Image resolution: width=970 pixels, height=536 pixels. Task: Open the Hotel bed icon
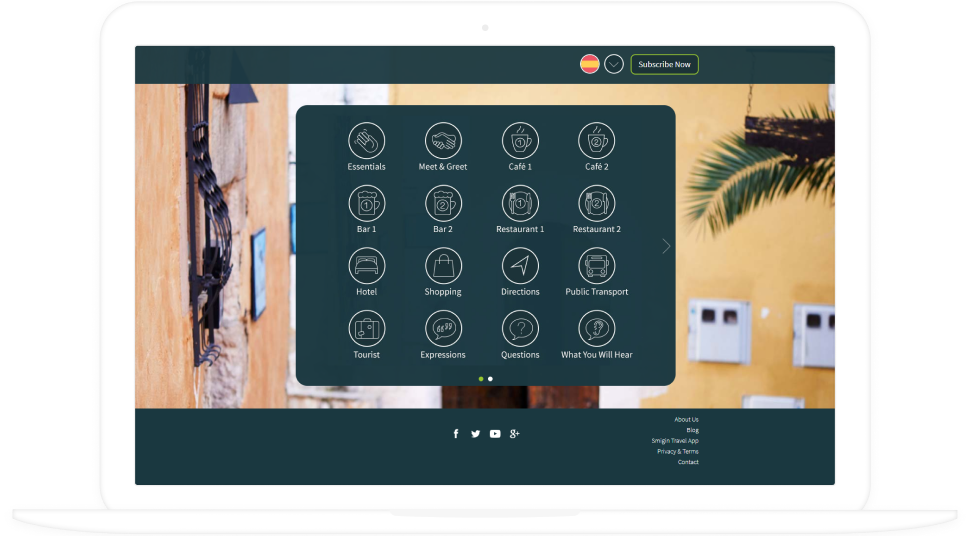tap(366, 266)
